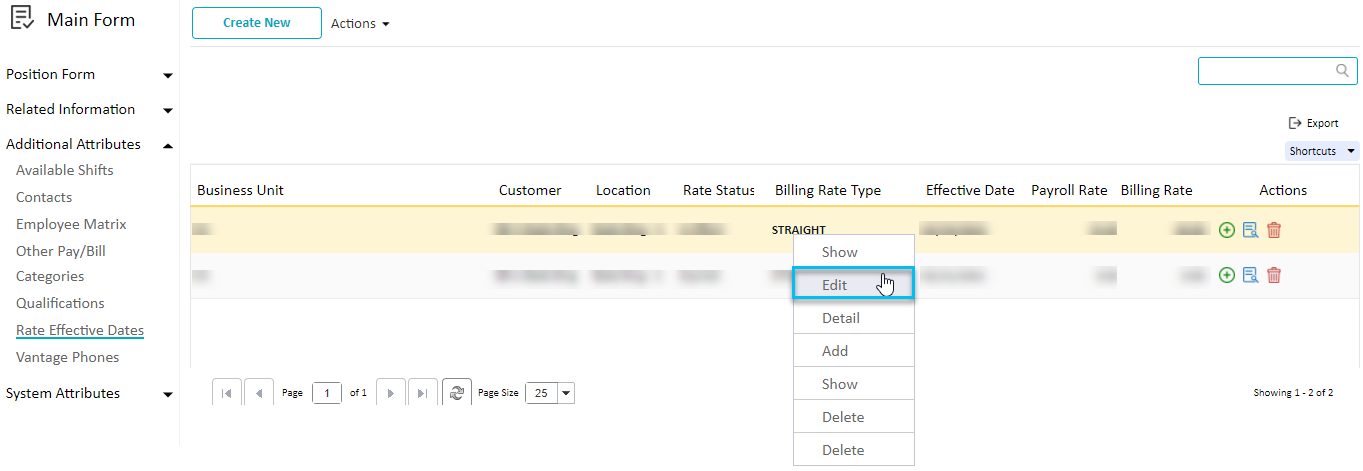The height and width of the screenshot is (471, 1363).
Task: Go to last page in pager
Action: pyautogui.click(x=424, y=393)
